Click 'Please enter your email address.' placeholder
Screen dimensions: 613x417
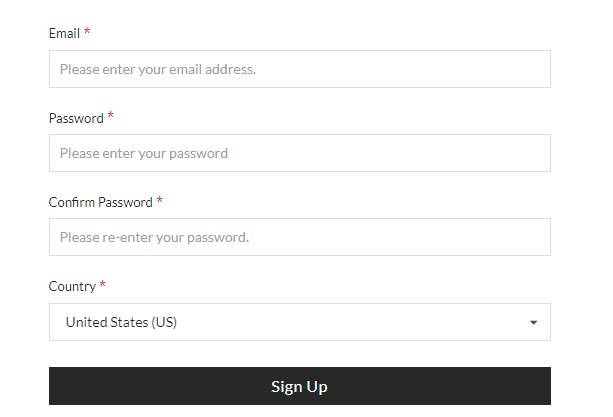point(157,69)
